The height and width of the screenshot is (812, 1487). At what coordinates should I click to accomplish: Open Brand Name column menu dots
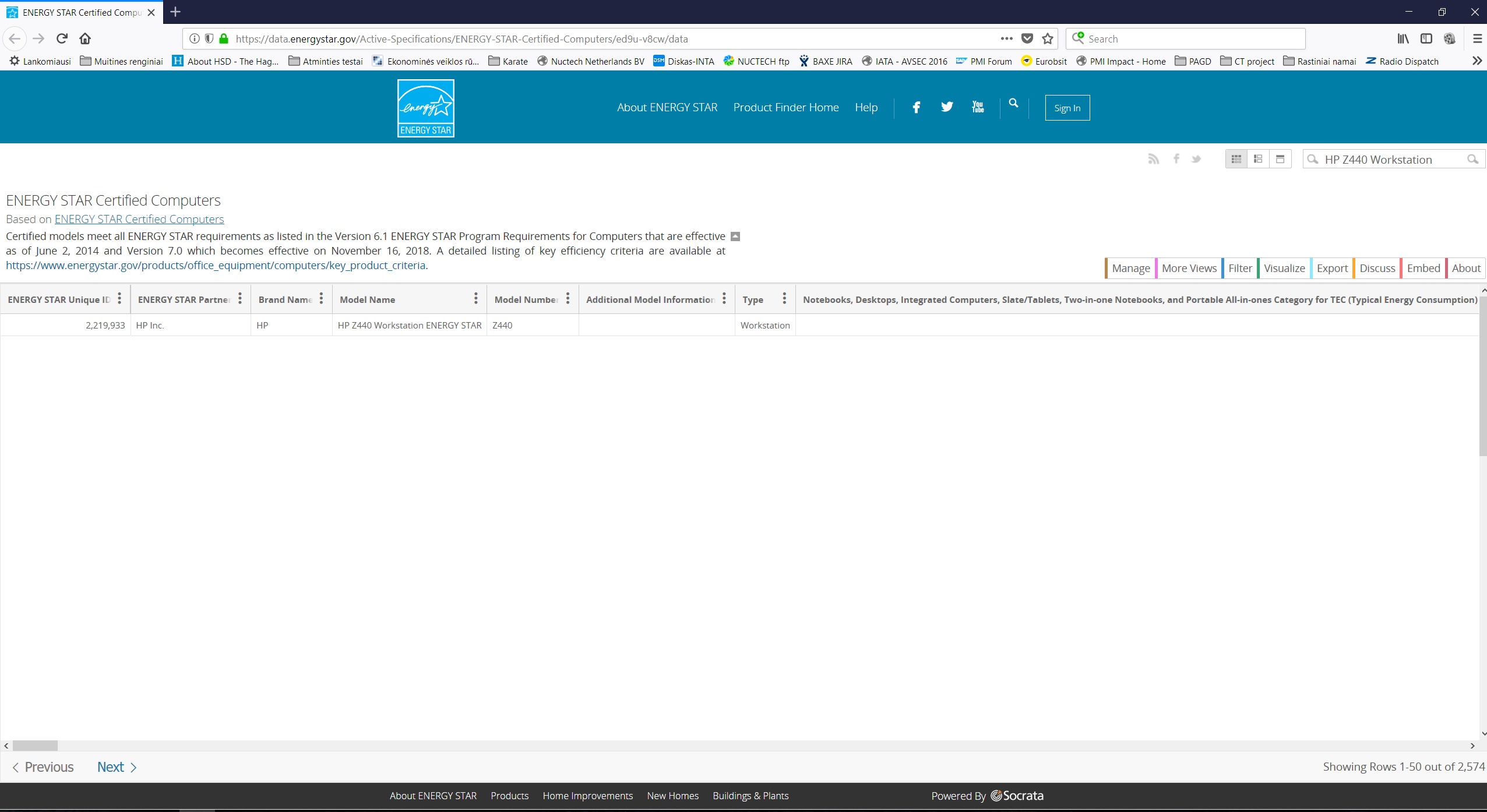coord(321,299)
